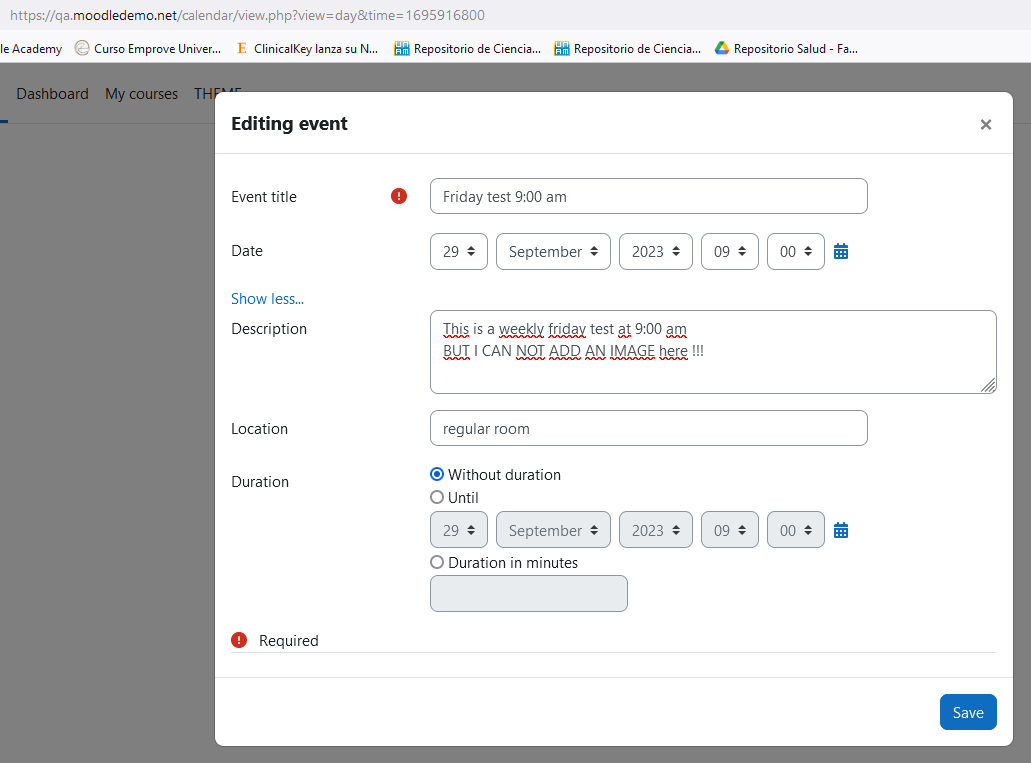1031x763 pixels.
Task: Click the Curso Emprove Univer bookmark
Action: click(148, 49)
